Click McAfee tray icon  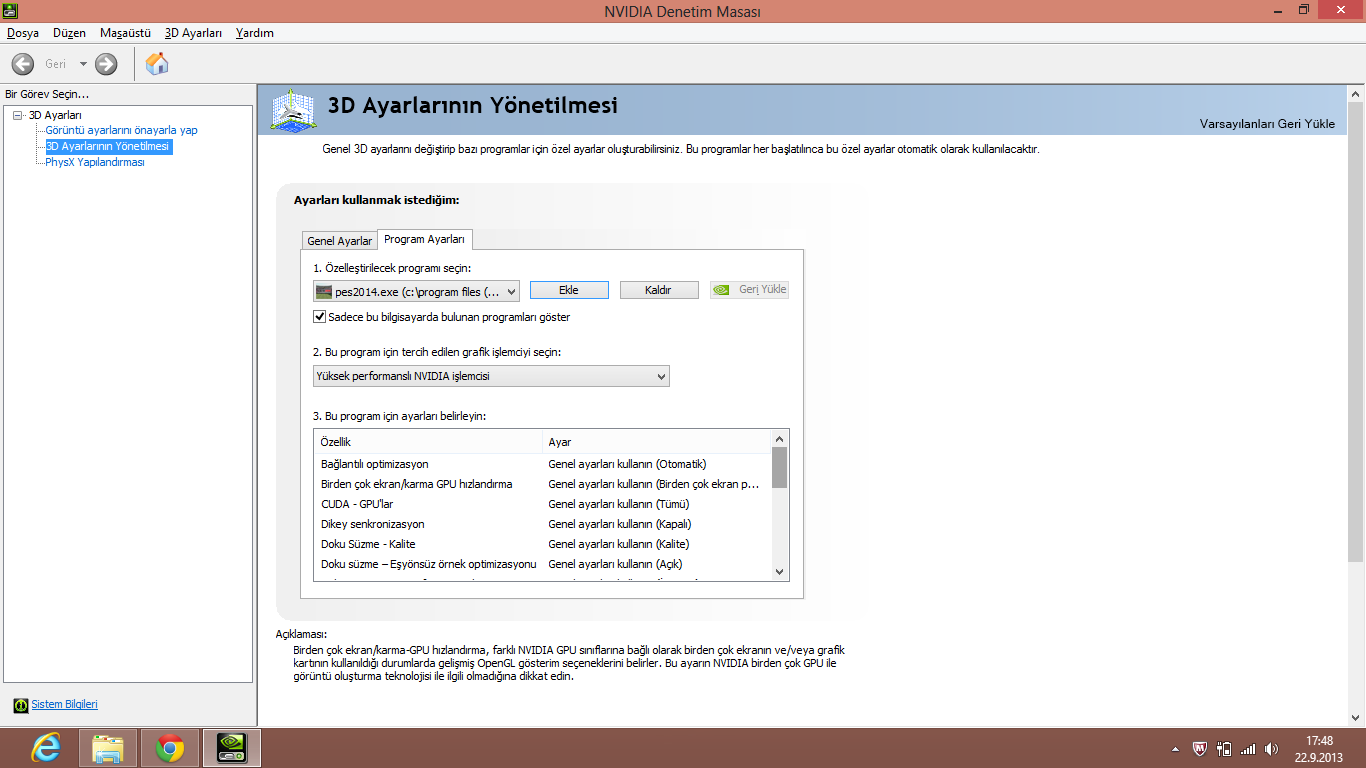pyautogui.click(x=1201, y=748)
